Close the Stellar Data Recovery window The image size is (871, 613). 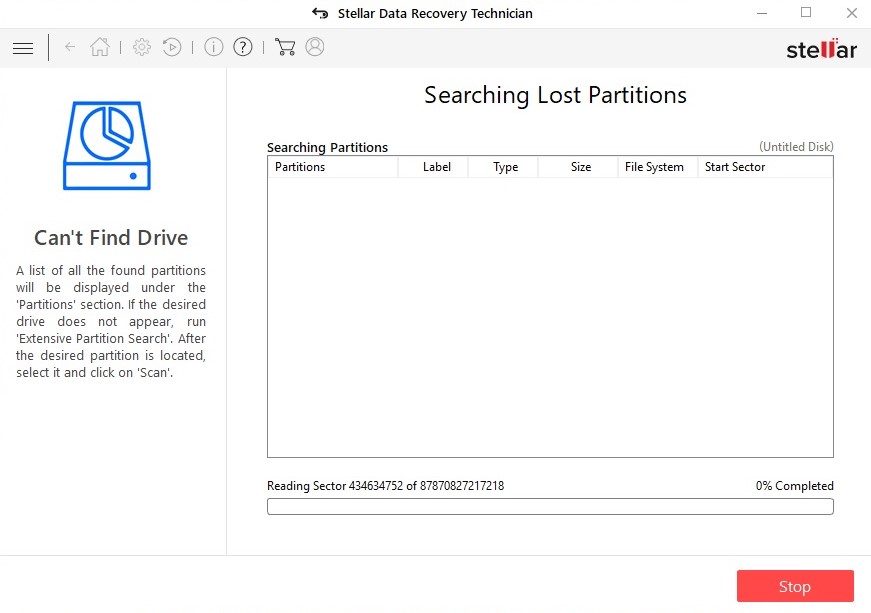852,13
